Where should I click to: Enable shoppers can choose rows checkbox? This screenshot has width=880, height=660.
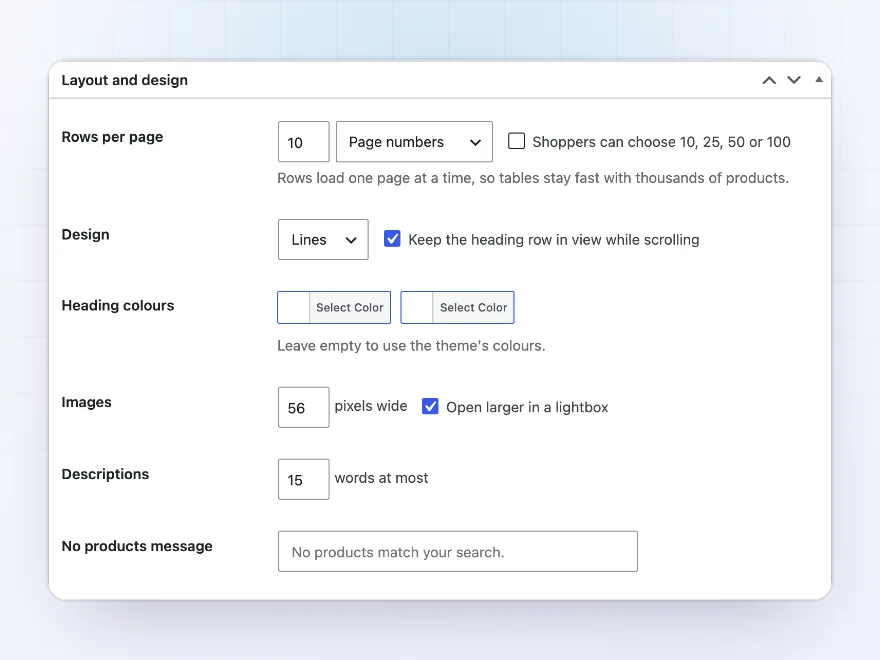(516, 141)
